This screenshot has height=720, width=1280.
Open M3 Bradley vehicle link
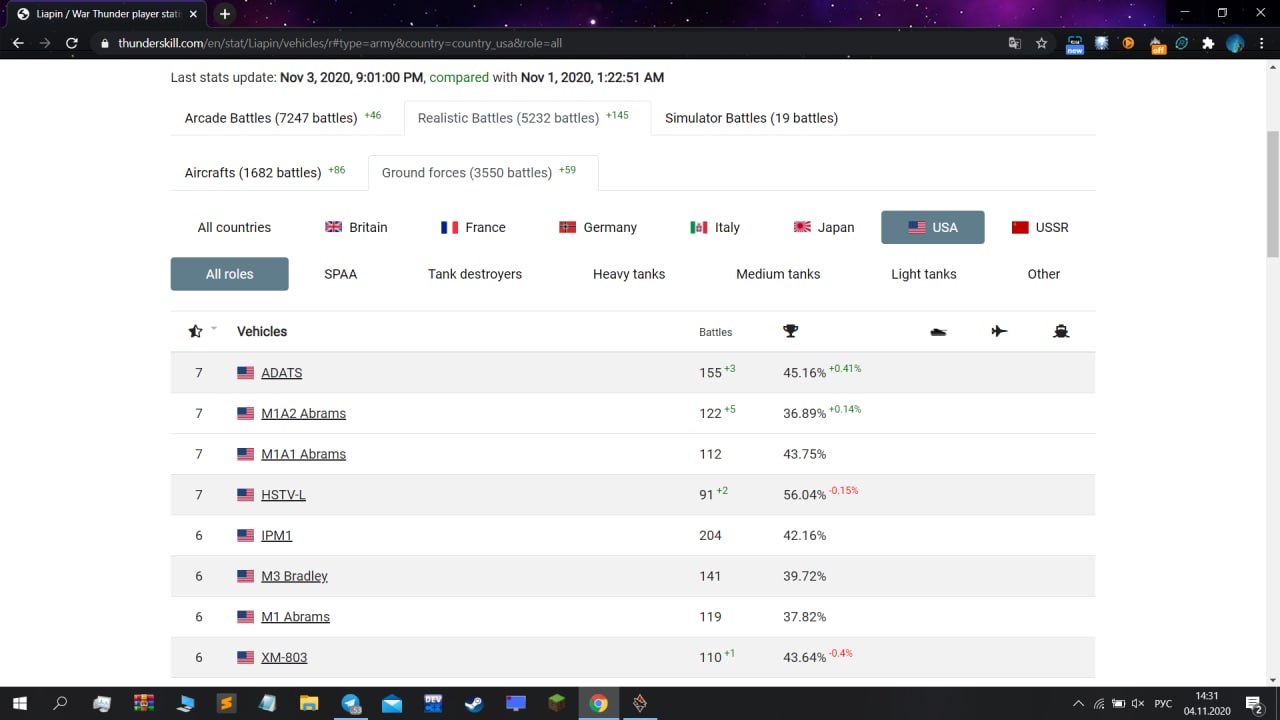click(x=294, y=576)
